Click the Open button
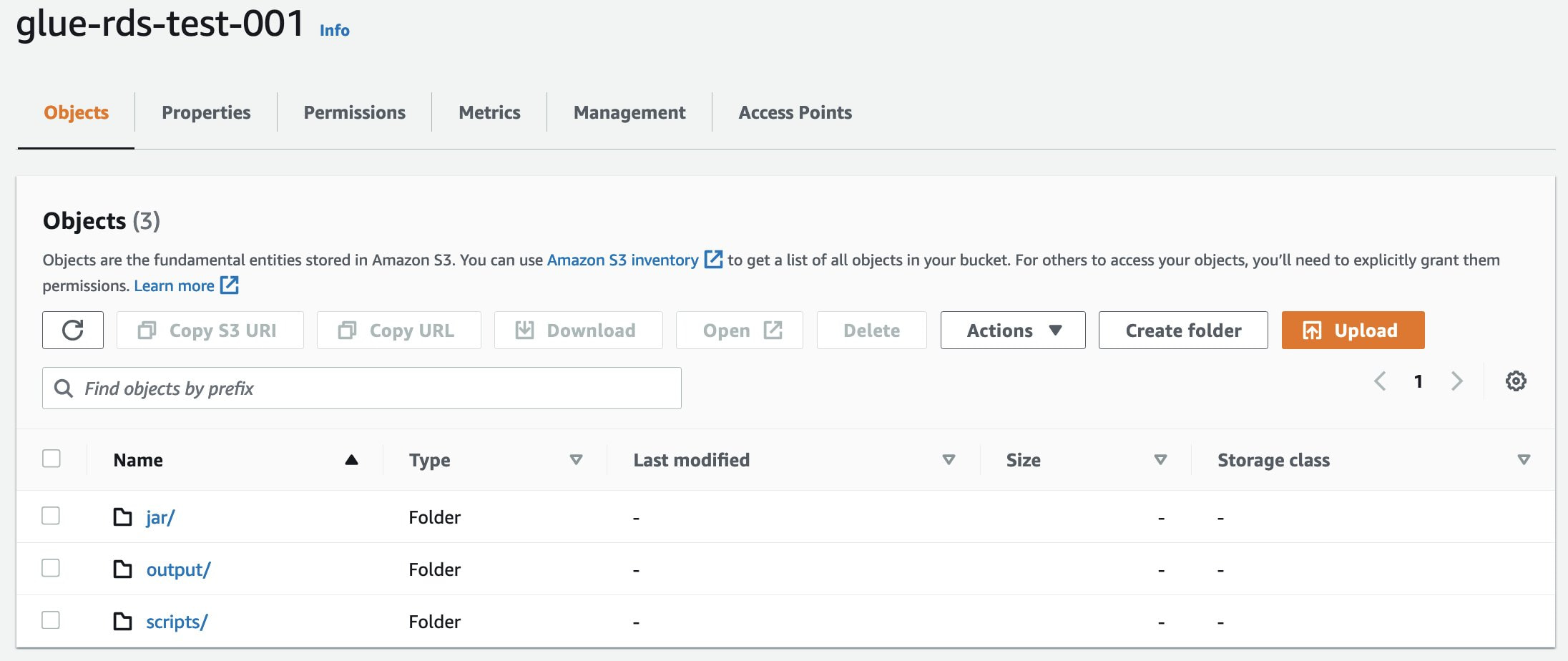Screen dimensions: 1568x661 (x=740, y=330)
